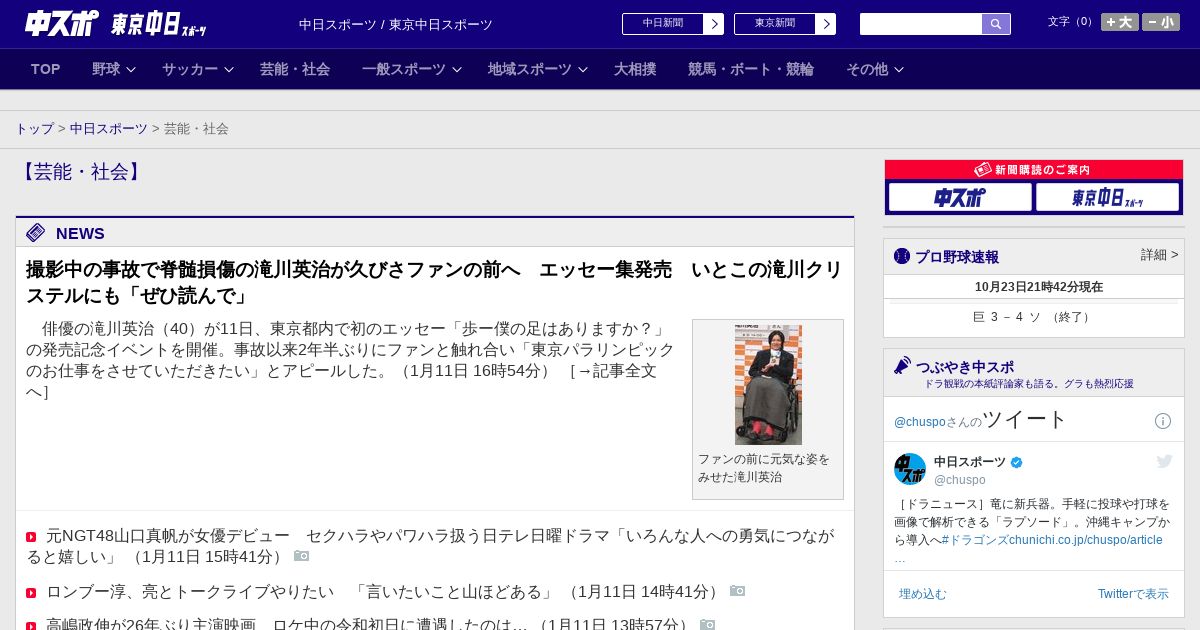The width and height of the screenshot is (1200, 630).
Task: Select 大相撲 in navigation bar
Action: click(x=635, y=69)
